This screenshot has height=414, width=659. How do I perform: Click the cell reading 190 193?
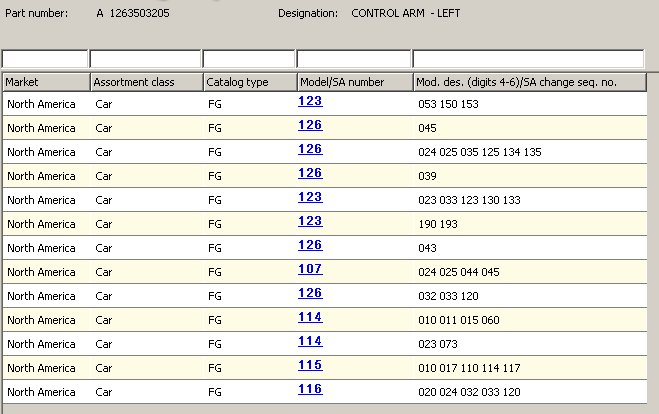(438, 224)
